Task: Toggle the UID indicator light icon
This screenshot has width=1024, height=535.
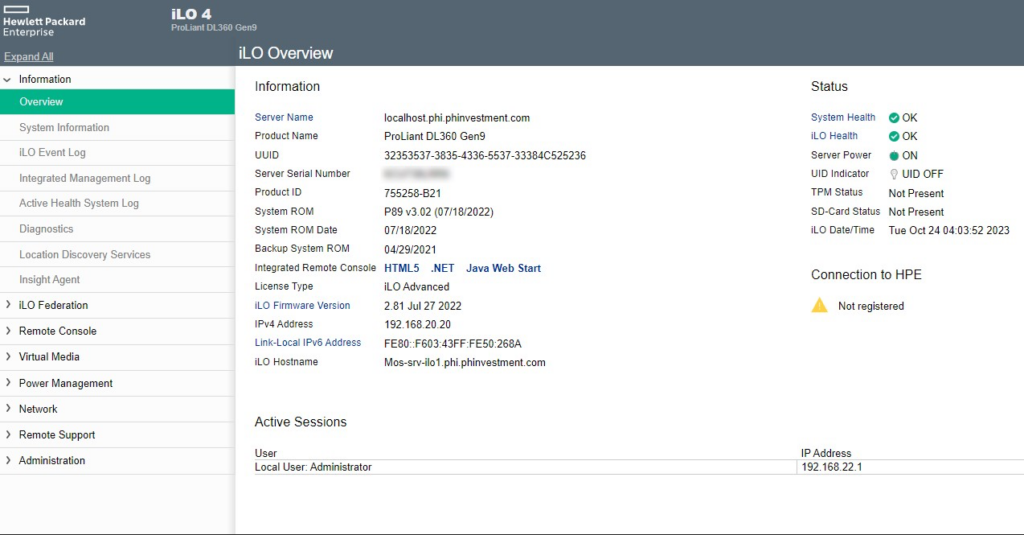Action: pos(893,174)
